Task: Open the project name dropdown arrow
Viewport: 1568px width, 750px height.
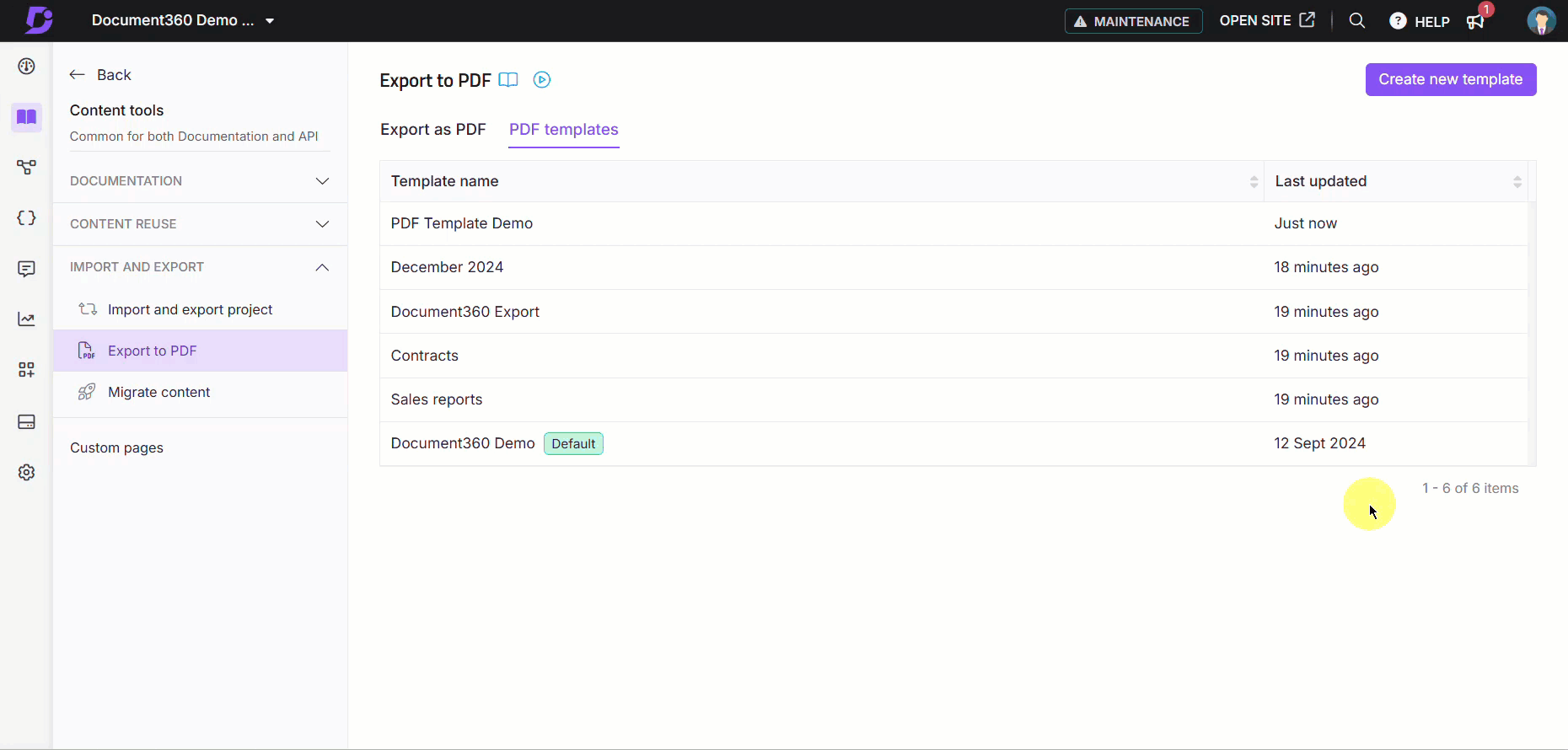Action: tap(270, 21)
